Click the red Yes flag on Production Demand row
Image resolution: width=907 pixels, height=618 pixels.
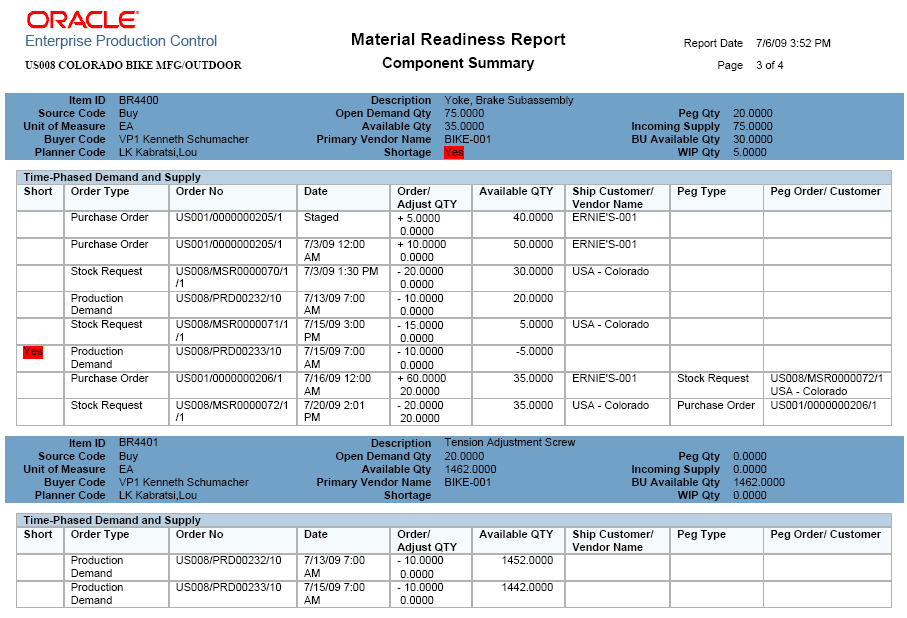tap(30, 351)
